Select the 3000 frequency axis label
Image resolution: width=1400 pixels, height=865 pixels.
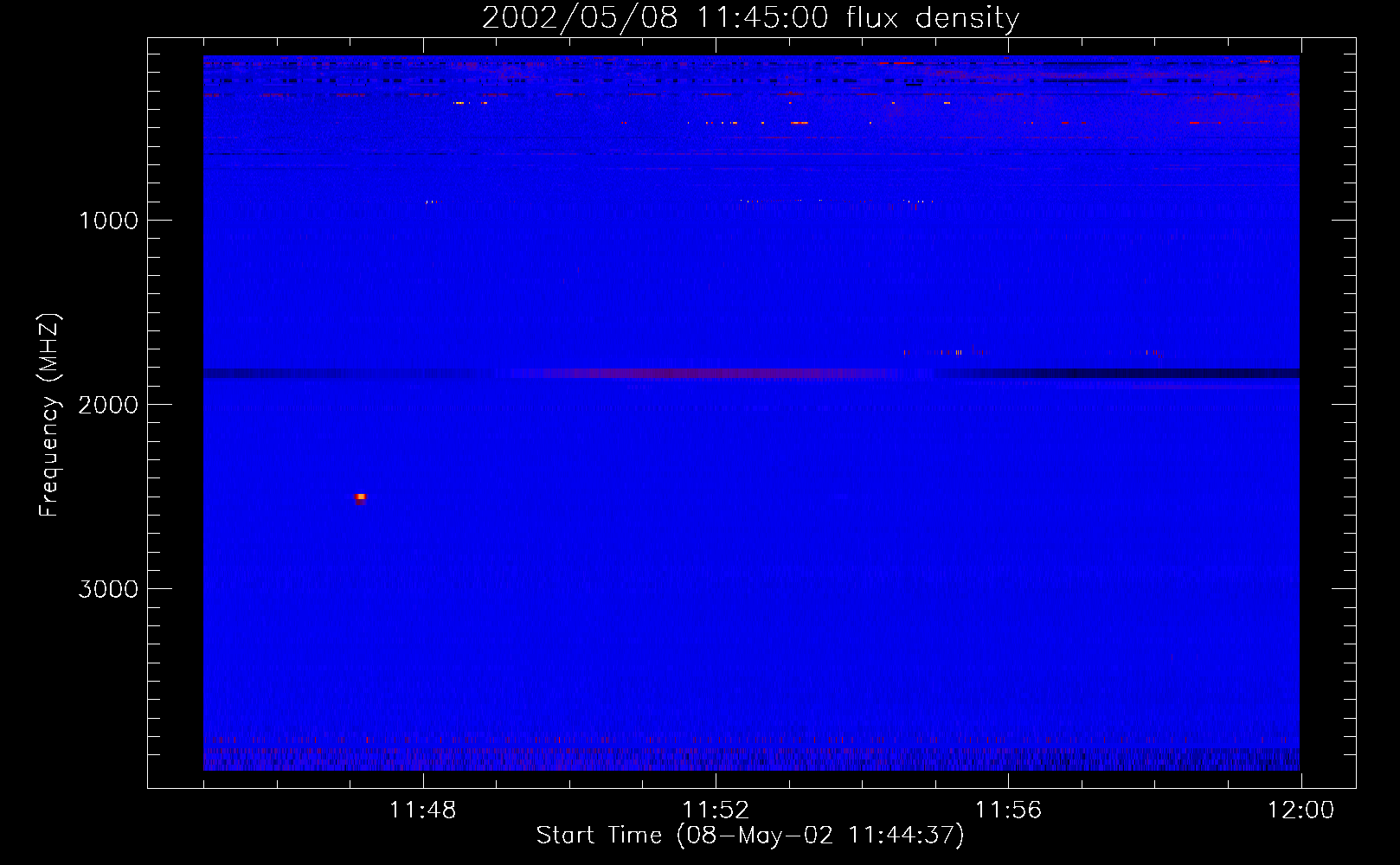point(108,589)
